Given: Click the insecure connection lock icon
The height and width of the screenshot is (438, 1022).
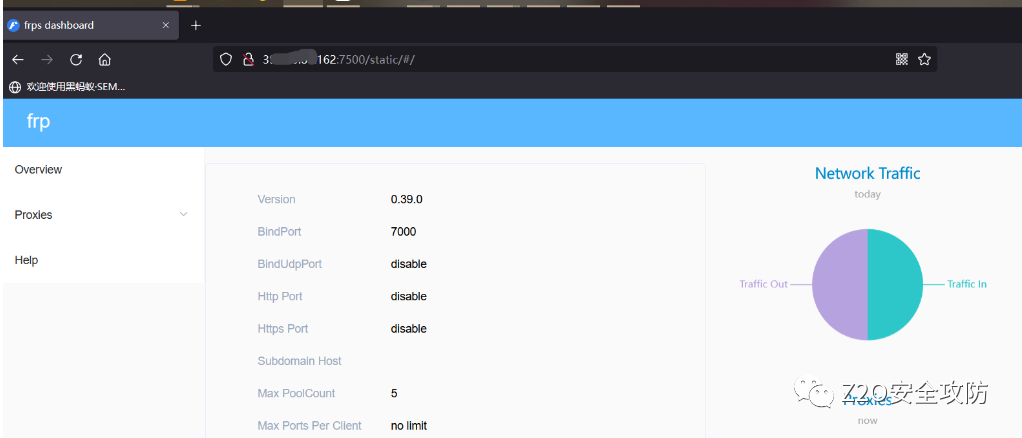Looking at the screenshot, I should 248,60.
